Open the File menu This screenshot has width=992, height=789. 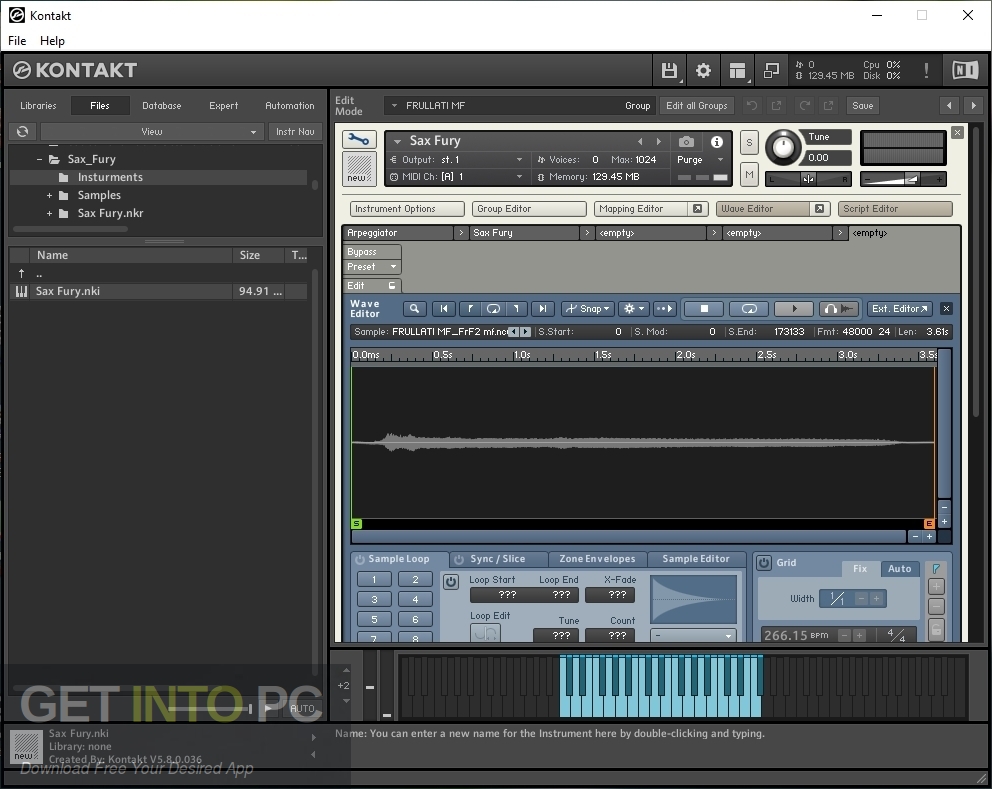17,40
